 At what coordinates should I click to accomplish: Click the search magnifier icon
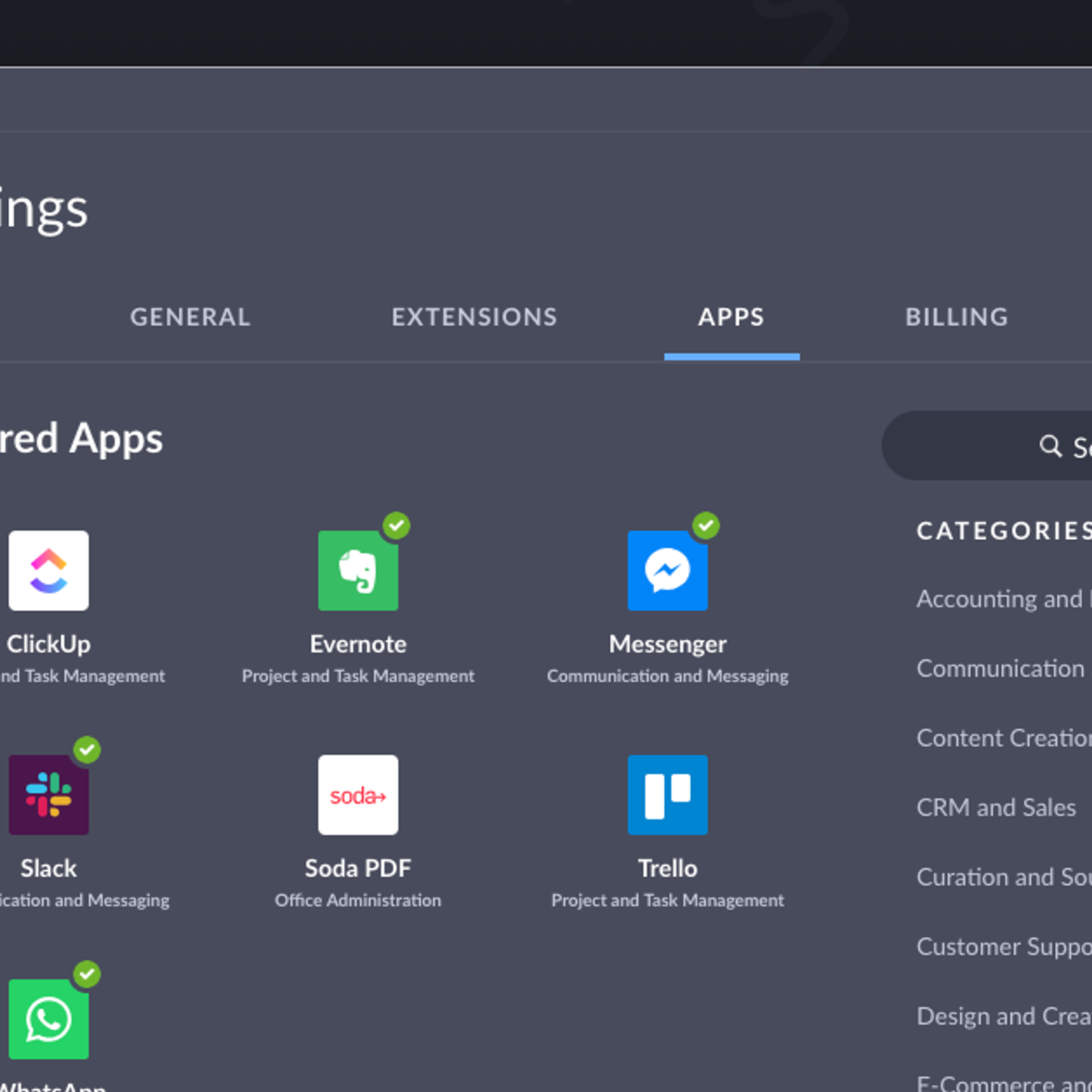coord(1050,446)
